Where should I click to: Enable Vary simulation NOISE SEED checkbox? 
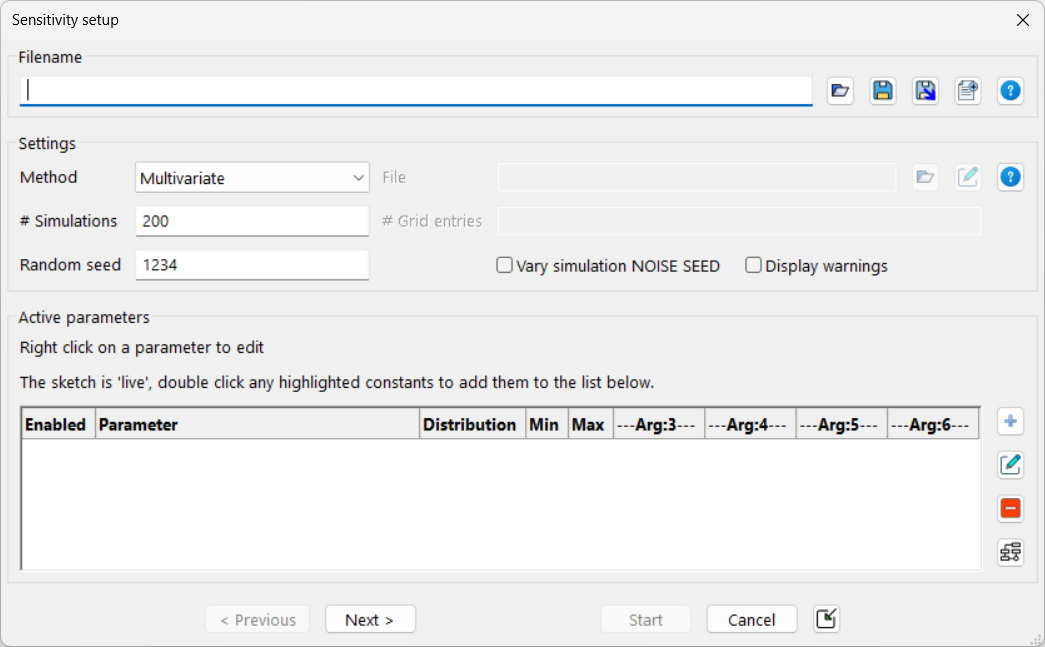point(505,266)
